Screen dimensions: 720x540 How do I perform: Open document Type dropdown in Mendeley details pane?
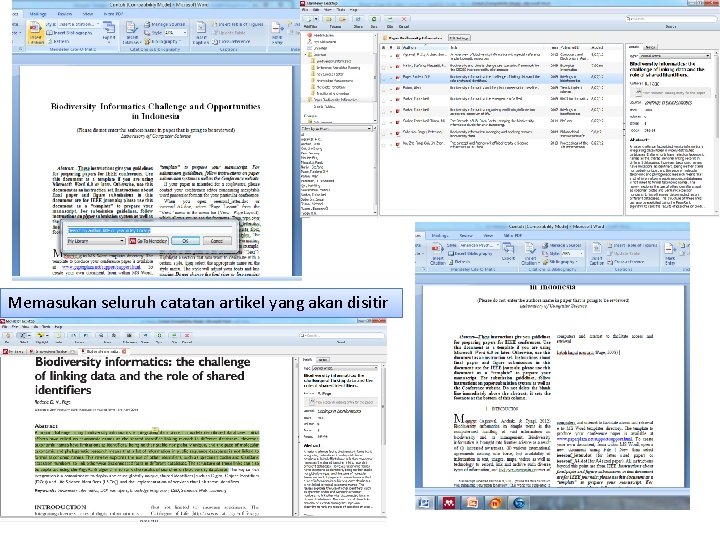pyautogui.click(x=675, y=56)
